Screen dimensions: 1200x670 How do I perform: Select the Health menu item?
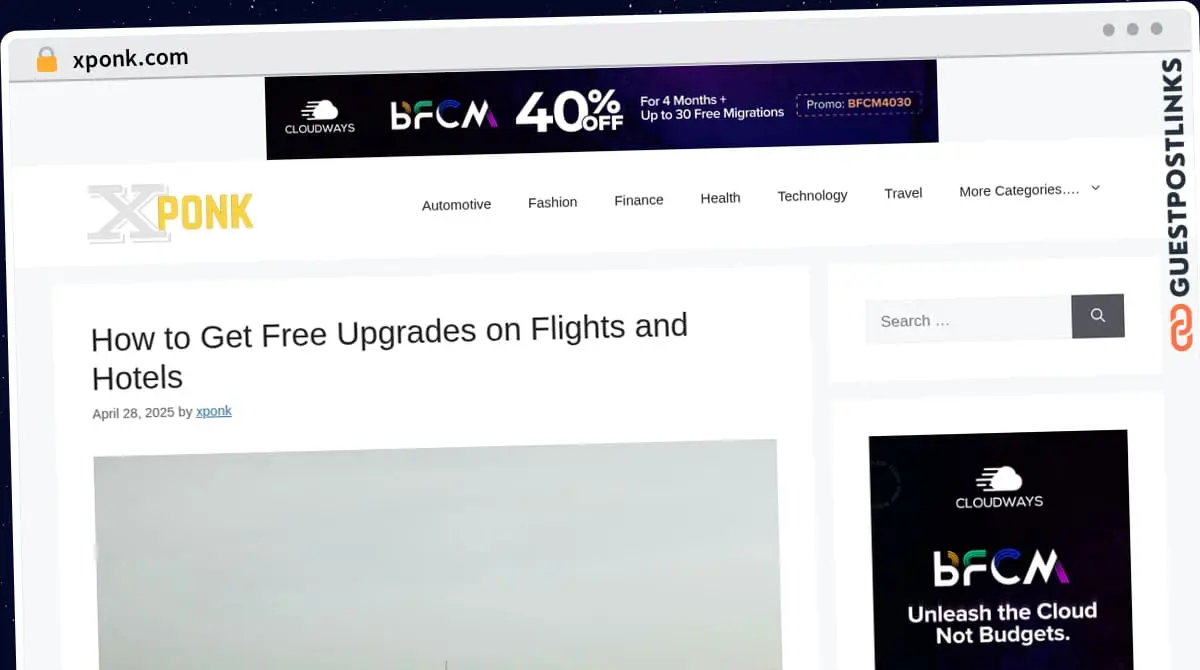[720, 198]
